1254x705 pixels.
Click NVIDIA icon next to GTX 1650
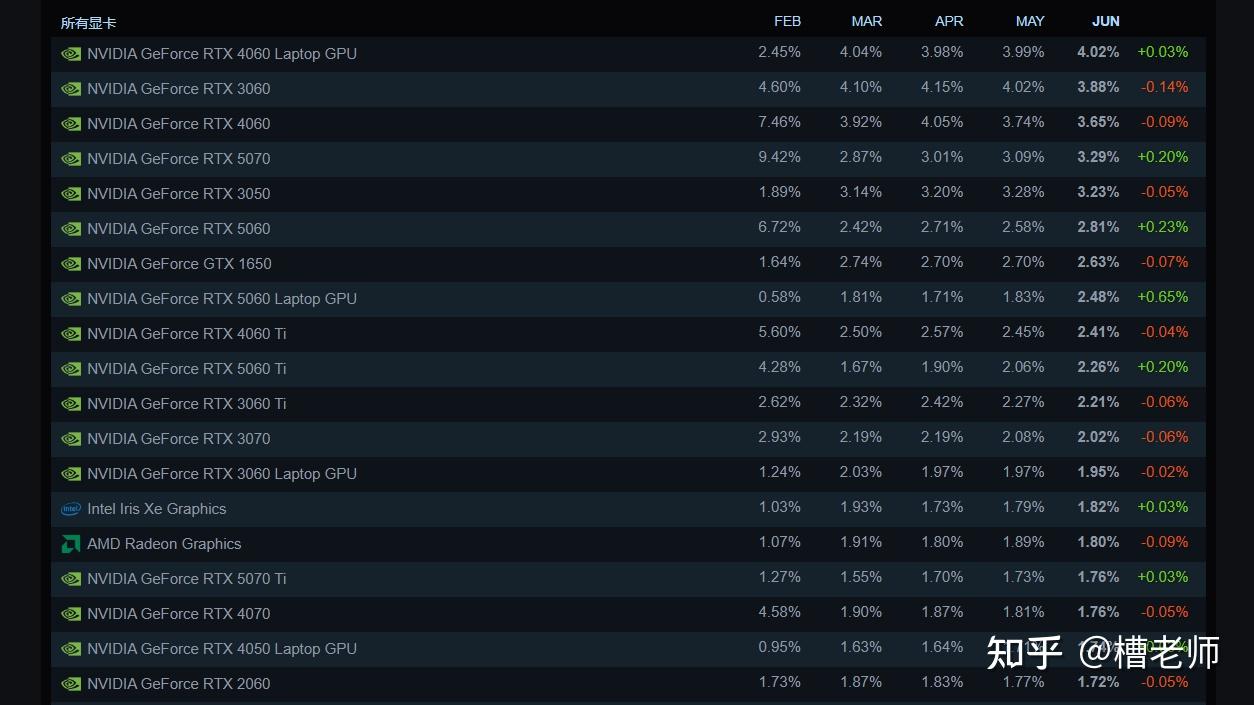point(71,264)
